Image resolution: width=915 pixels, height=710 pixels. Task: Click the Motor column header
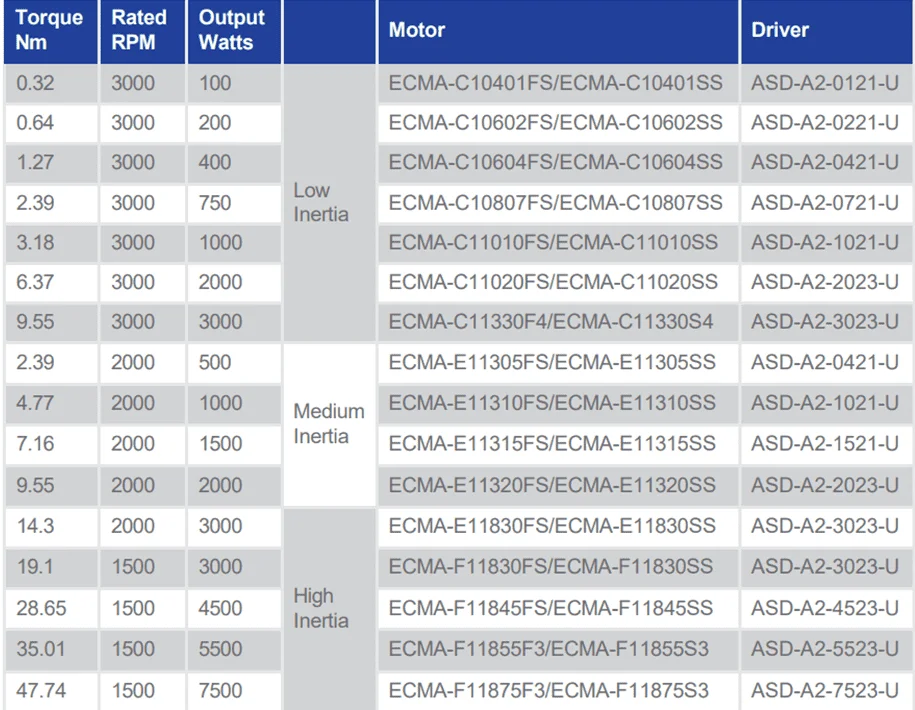coord(558,31)
